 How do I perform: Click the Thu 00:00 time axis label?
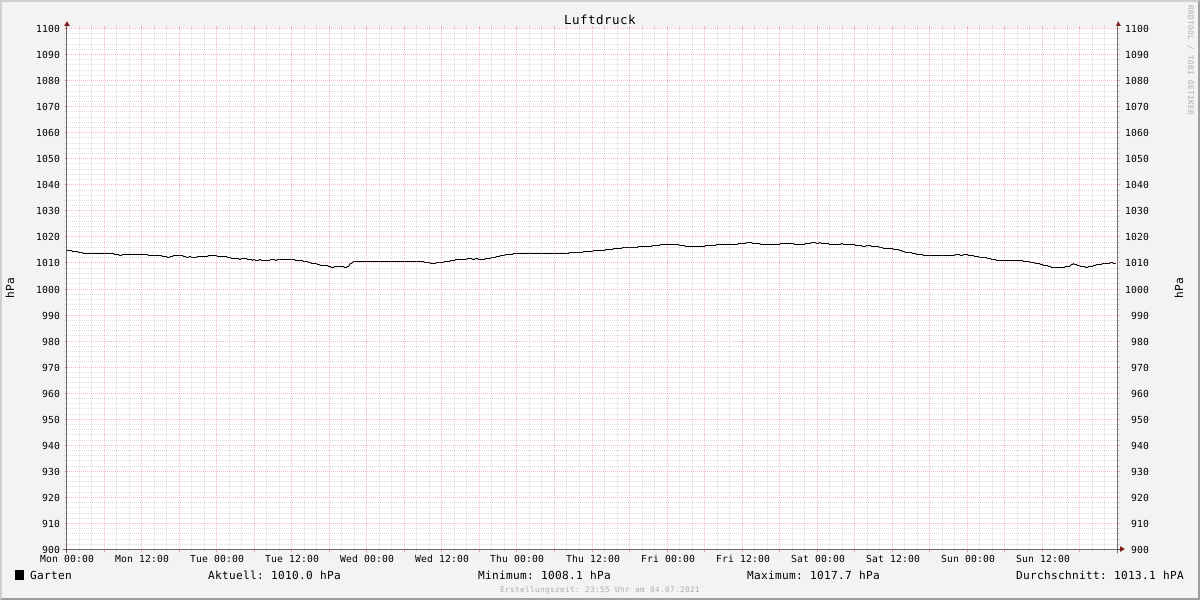point(517,559)
